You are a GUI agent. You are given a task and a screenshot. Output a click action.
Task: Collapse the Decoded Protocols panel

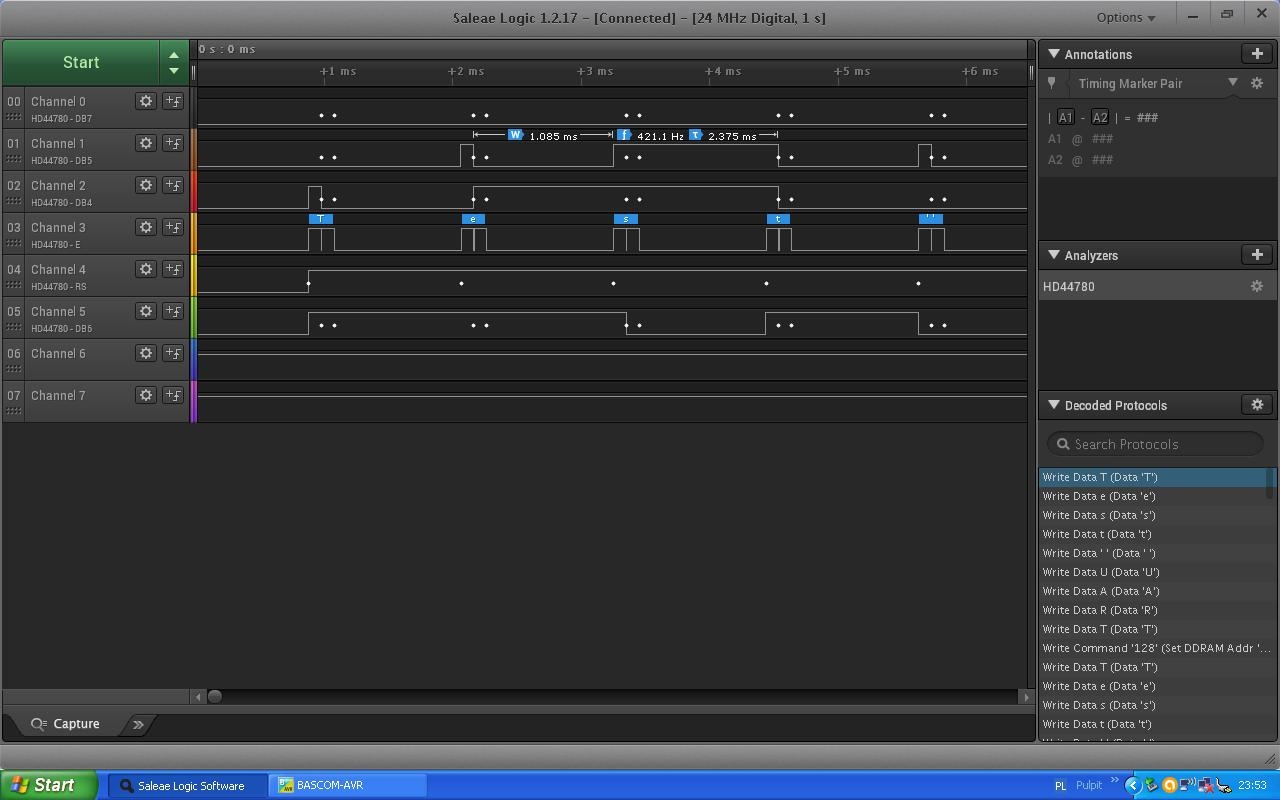coord(1053,405)
